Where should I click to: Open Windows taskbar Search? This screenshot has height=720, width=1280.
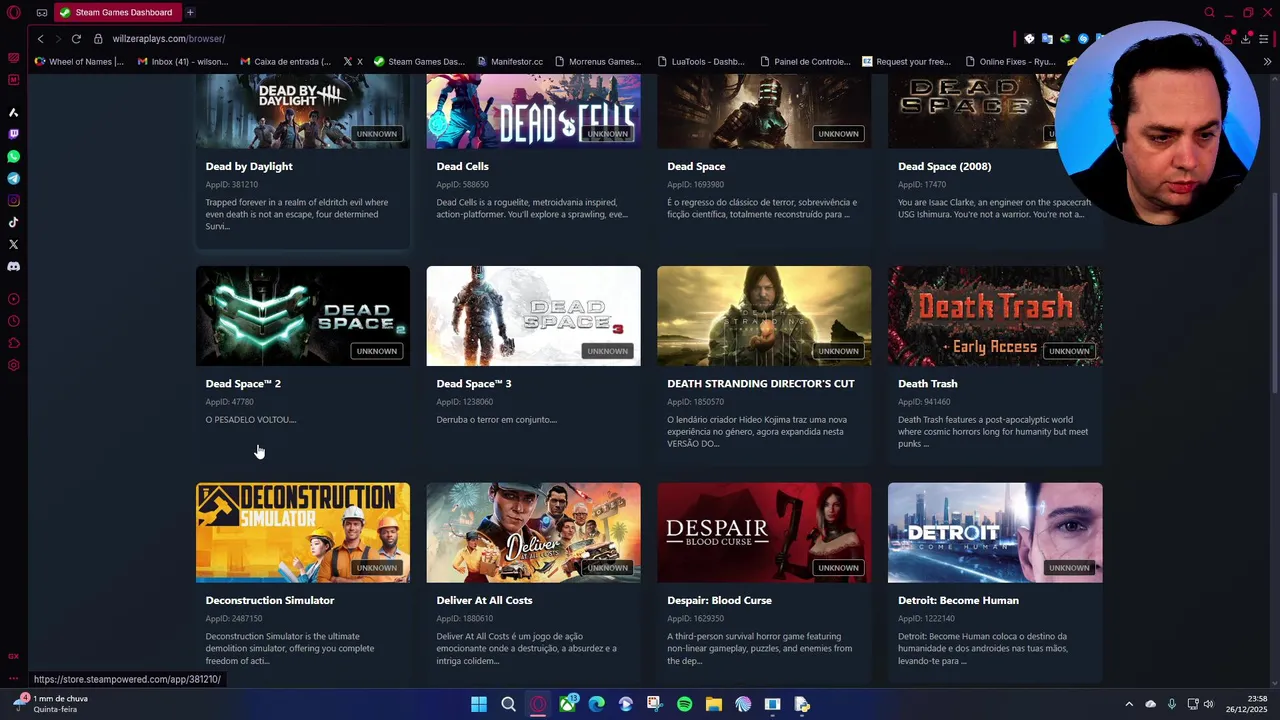point(508,704)
